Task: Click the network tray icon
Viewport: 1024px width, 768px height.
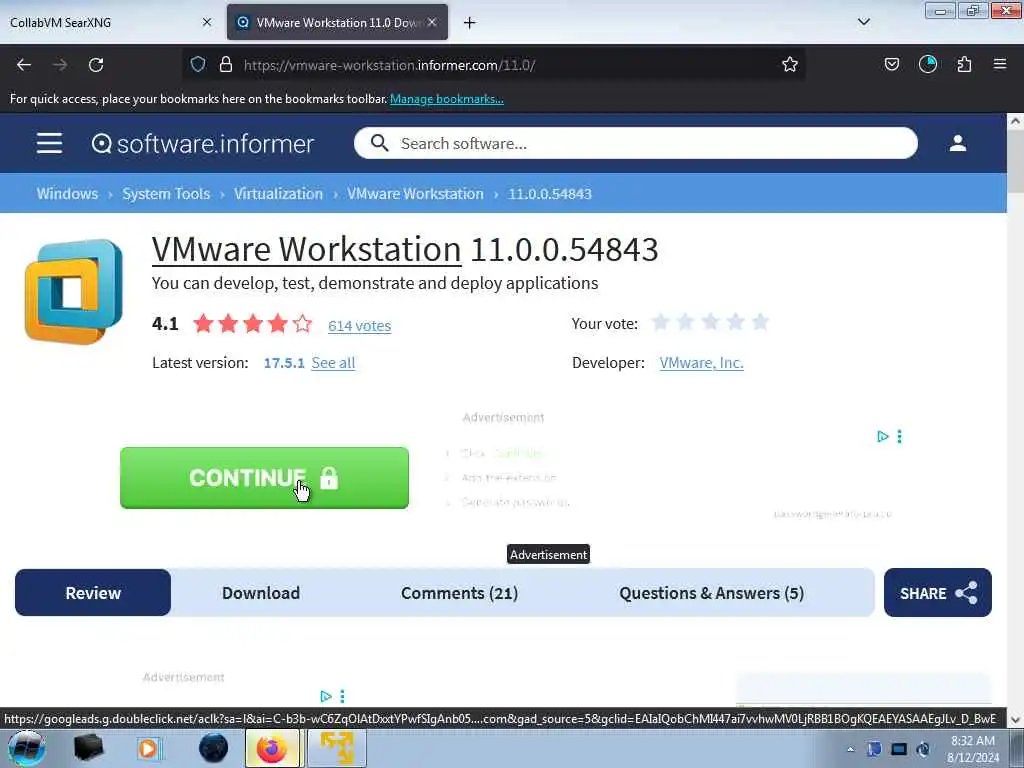Action: tap(899, 749)
